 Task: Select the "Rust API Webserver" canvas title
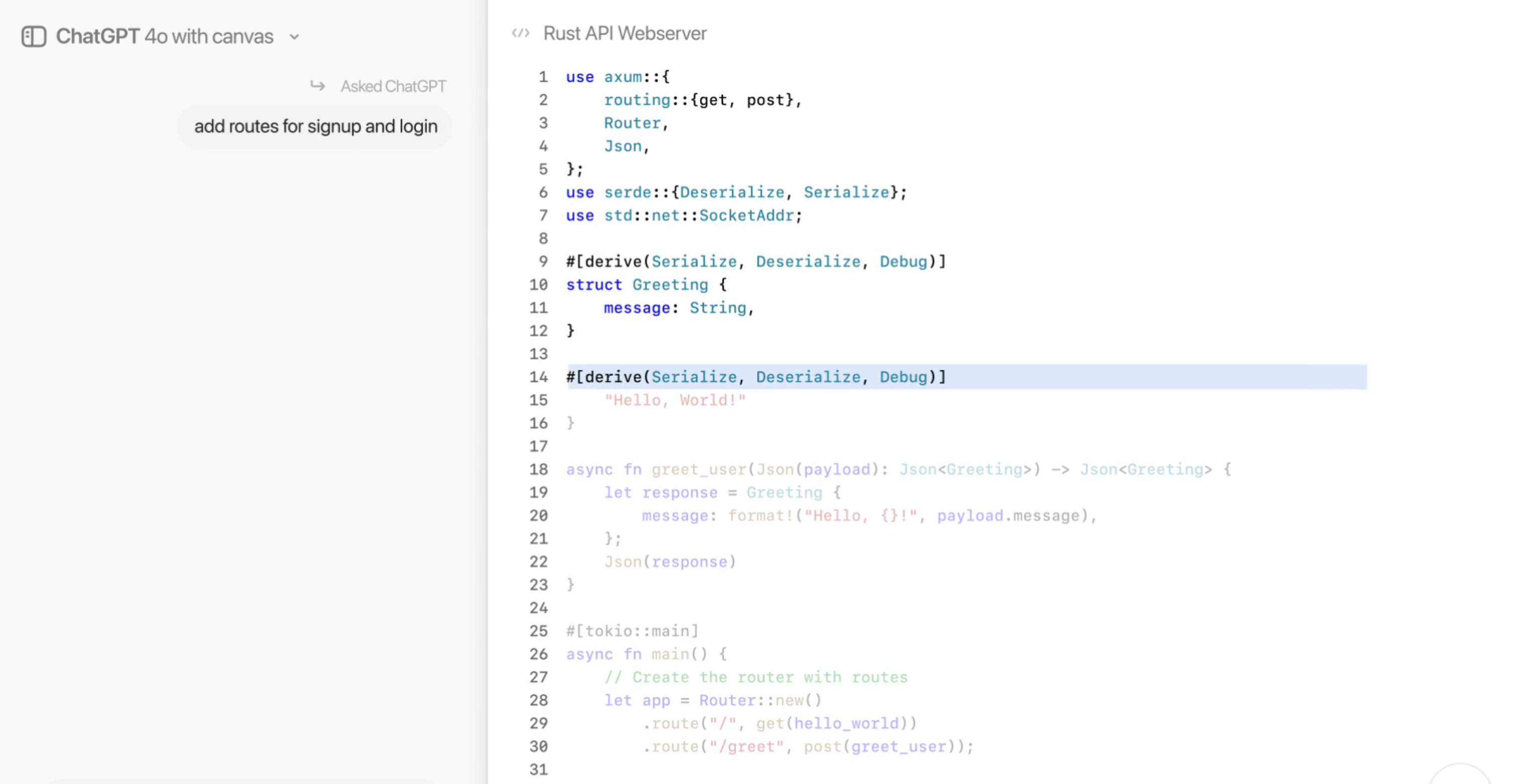point(625,33)
